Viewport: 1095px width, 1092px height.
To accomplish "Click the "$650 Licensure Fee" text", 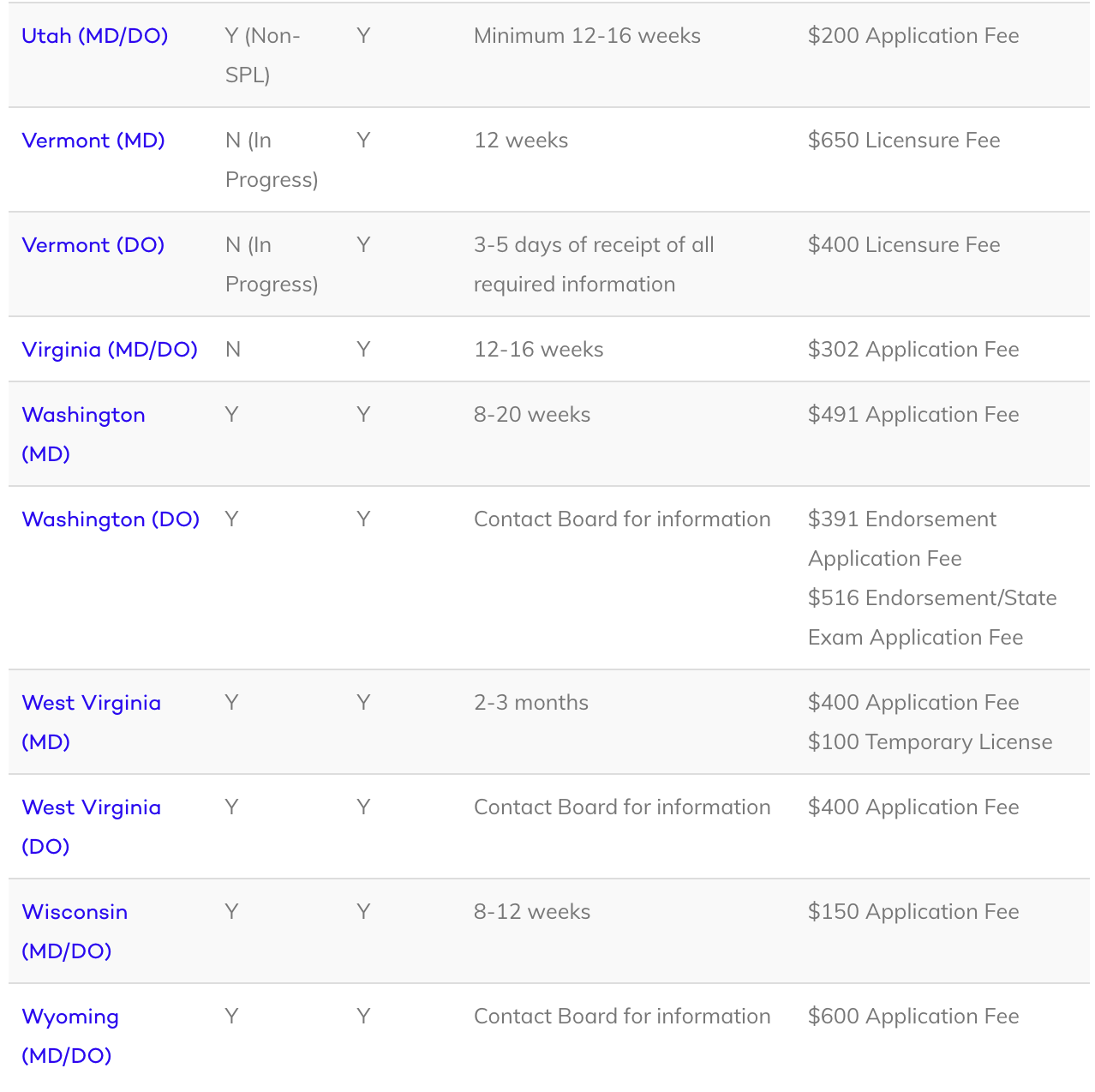I will coord(903,141).
